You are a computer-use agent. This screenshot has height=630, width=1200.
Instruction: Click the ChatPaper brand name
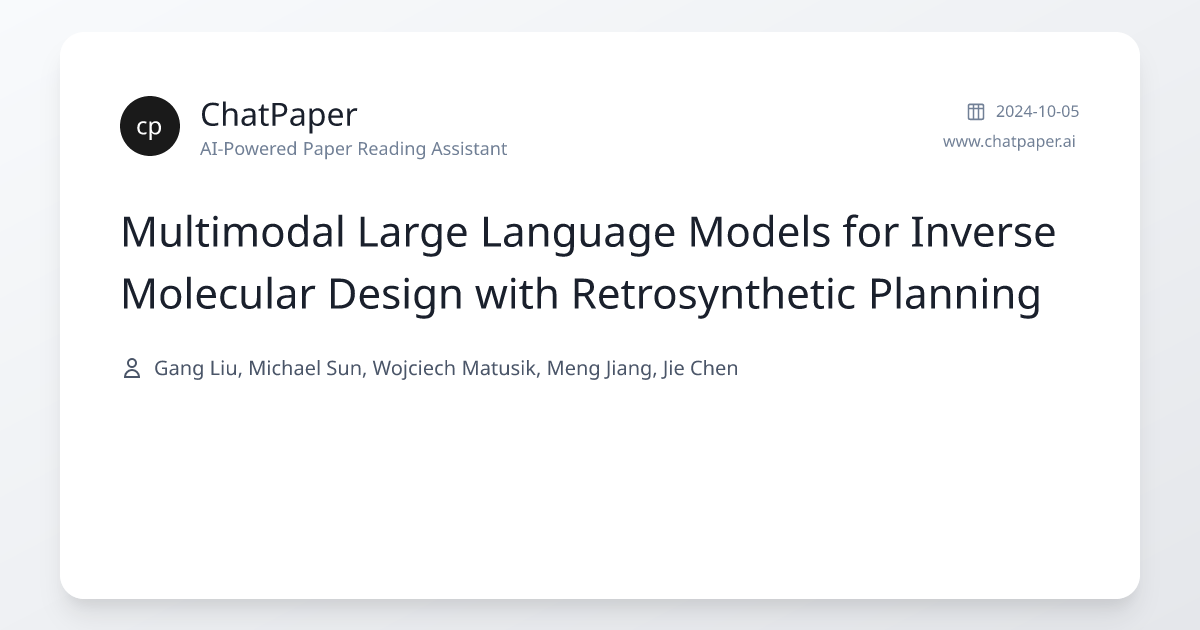279,114
